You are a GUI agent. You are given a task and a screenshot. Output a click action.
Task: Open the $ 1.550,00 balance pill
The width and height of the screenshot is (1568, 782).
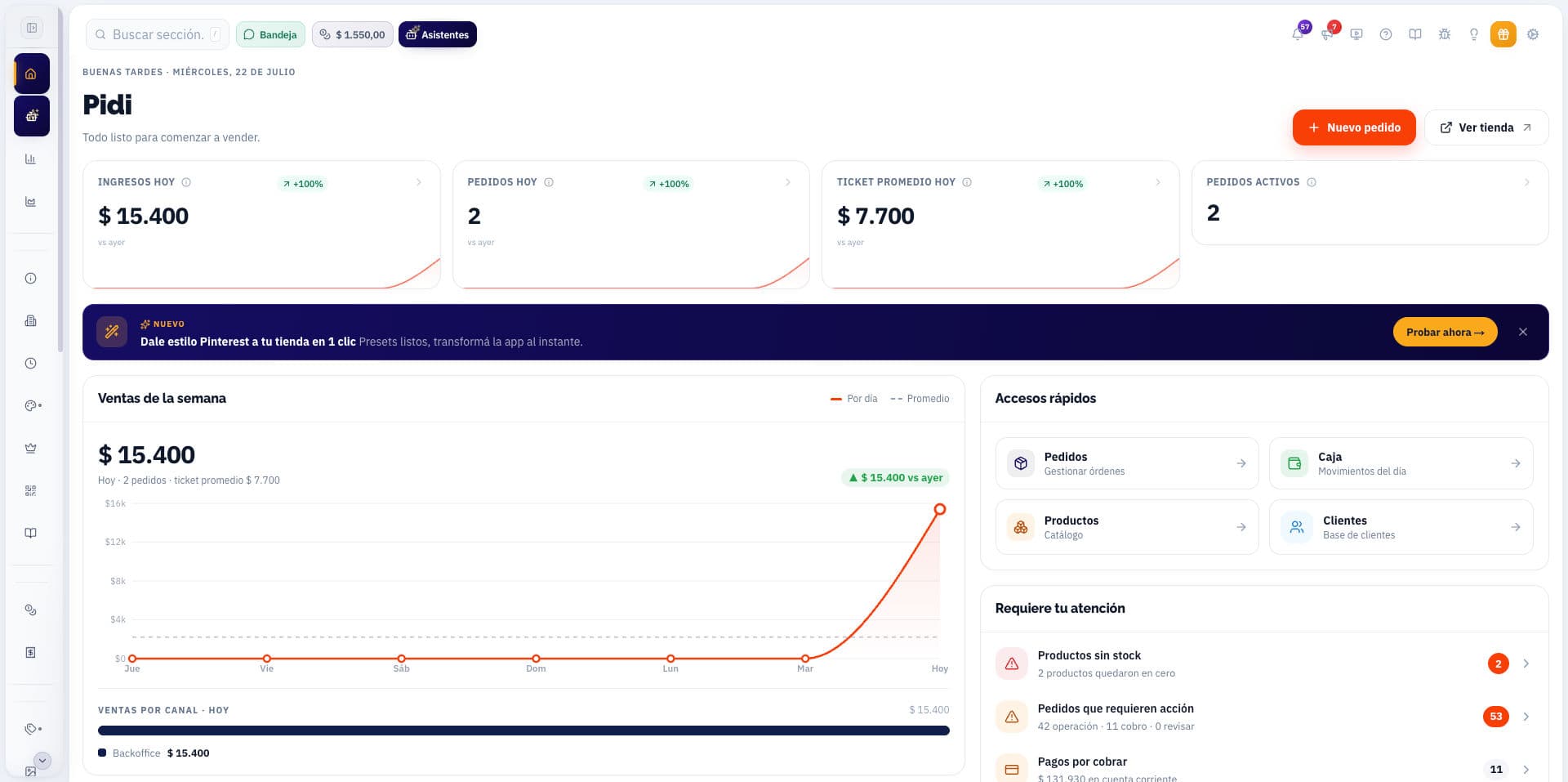[x=352, y=34]
